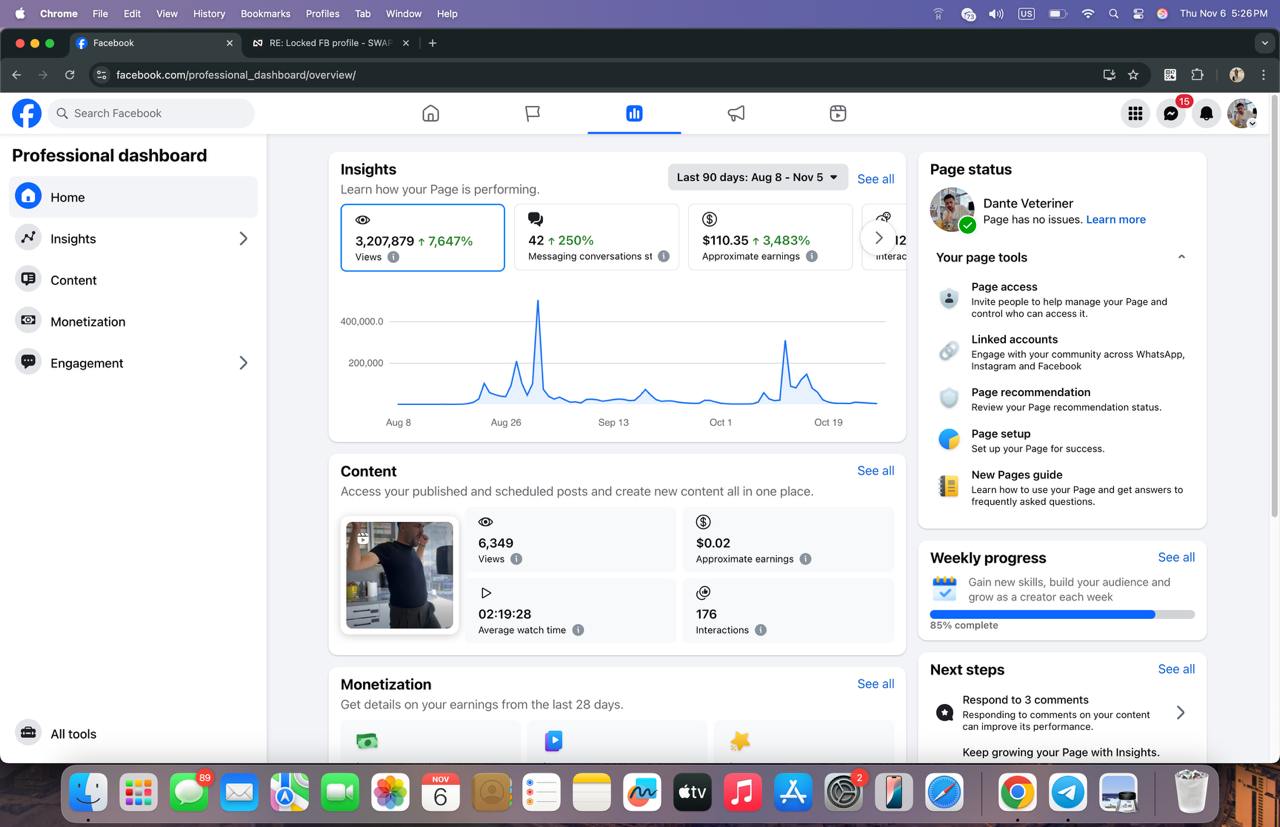
Task: Click info icon next to Average watch time
Action: (x=578, y=630)
